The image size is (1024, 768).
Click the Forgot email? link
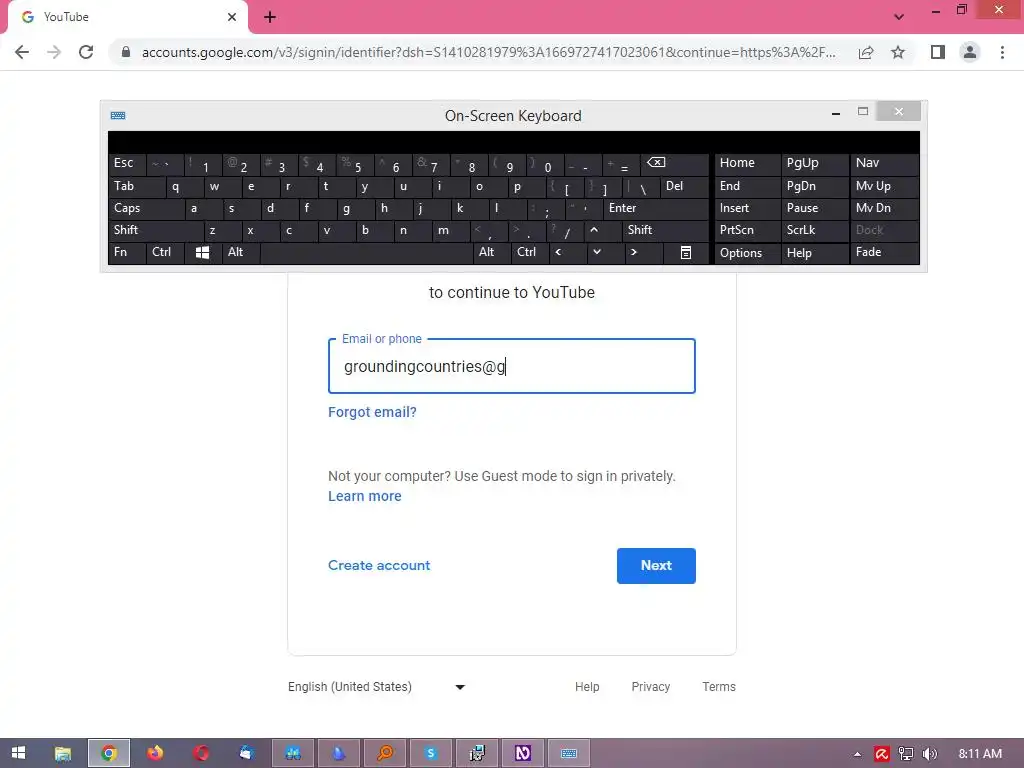[x=372, y=412]
